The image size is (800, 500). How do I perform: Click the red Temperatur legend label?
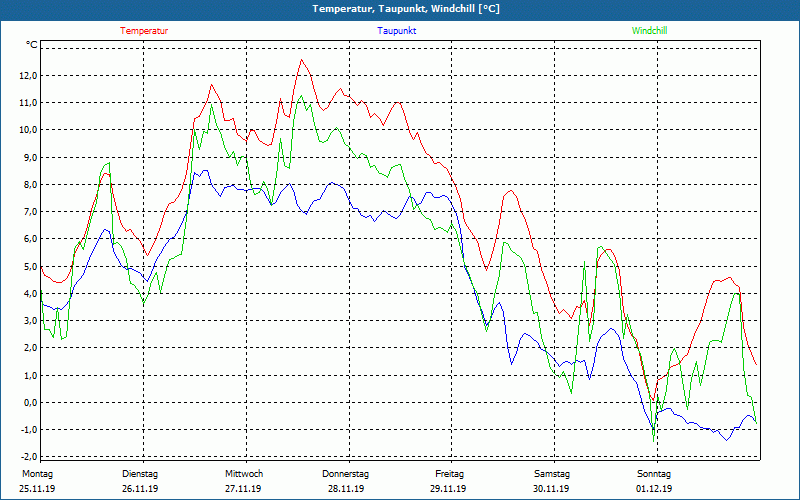pos(144,31)
